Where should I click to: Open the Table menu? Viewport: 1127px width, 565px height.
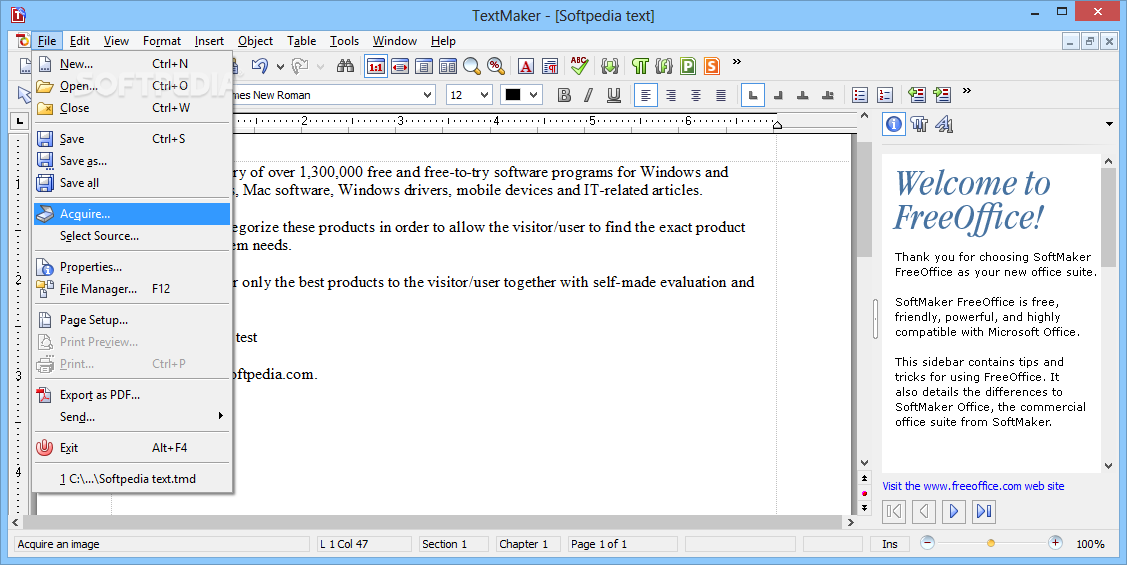click(x=301, y=41)
